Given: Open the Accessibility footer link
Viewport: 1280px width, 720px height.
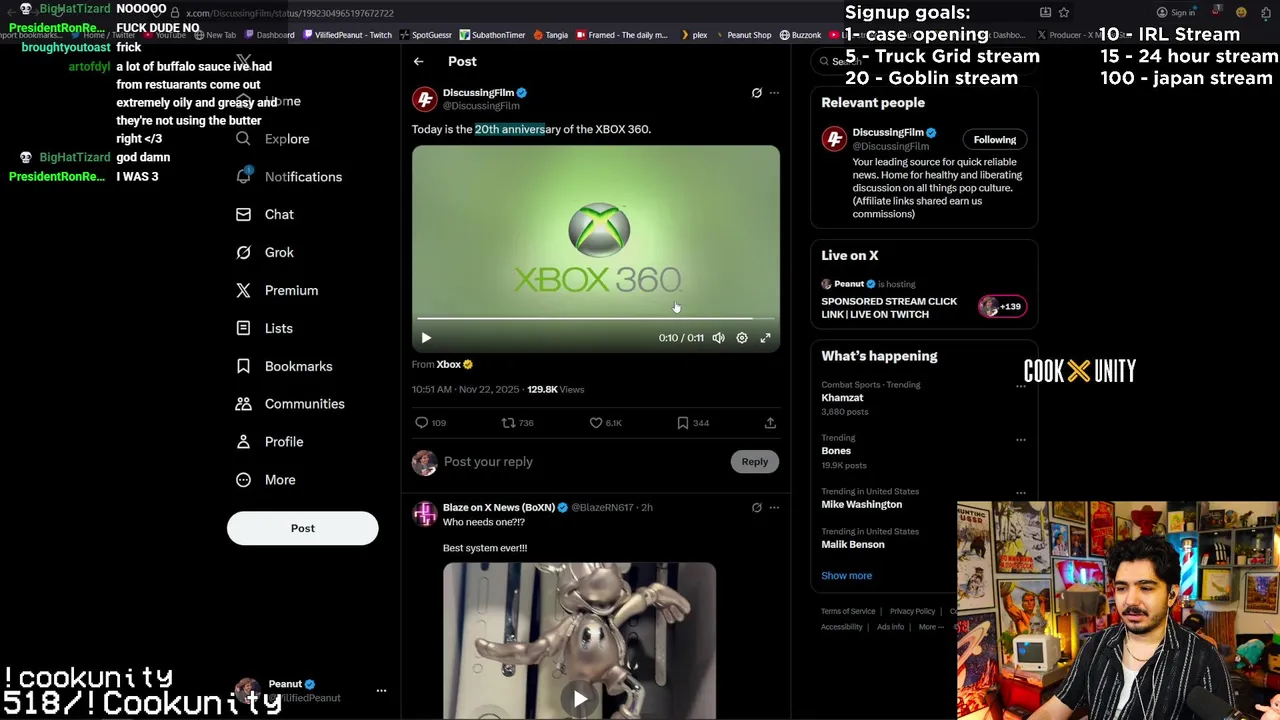Looking at the screenshot, I should pos(842,627).
